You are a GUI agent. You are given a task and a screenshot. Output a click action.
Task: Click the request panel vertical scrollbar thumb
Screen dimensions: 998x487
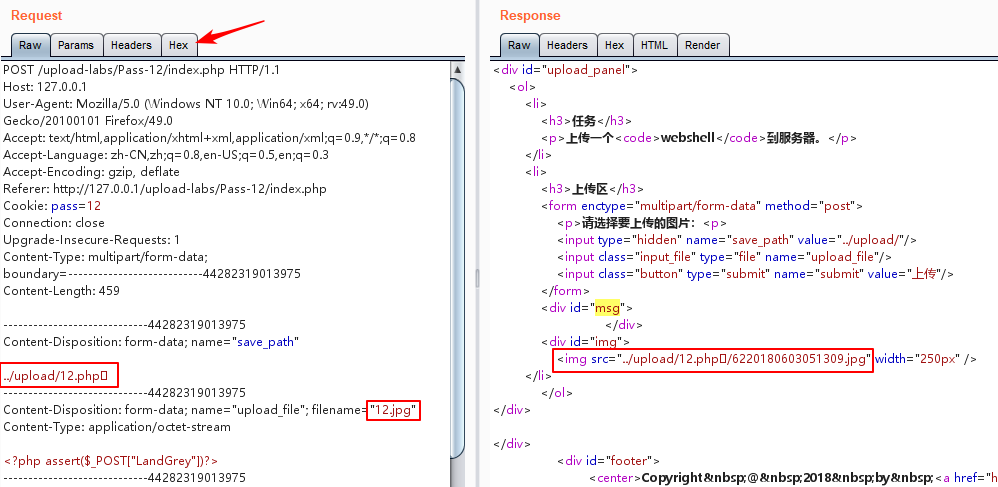[x=457, y=267]
